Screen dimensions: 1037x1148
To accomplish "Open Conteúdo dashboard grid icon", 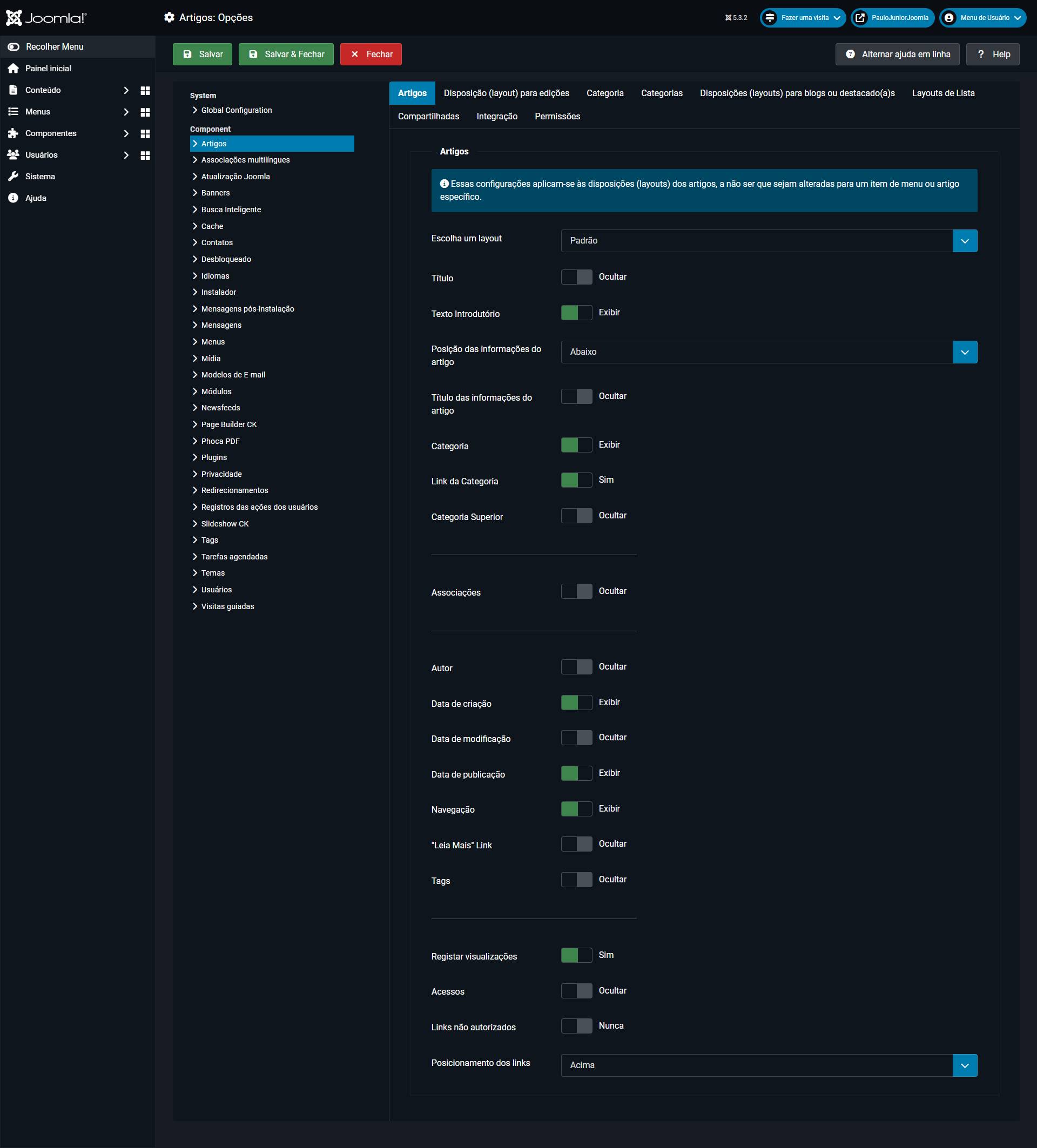I will [145, 91].
